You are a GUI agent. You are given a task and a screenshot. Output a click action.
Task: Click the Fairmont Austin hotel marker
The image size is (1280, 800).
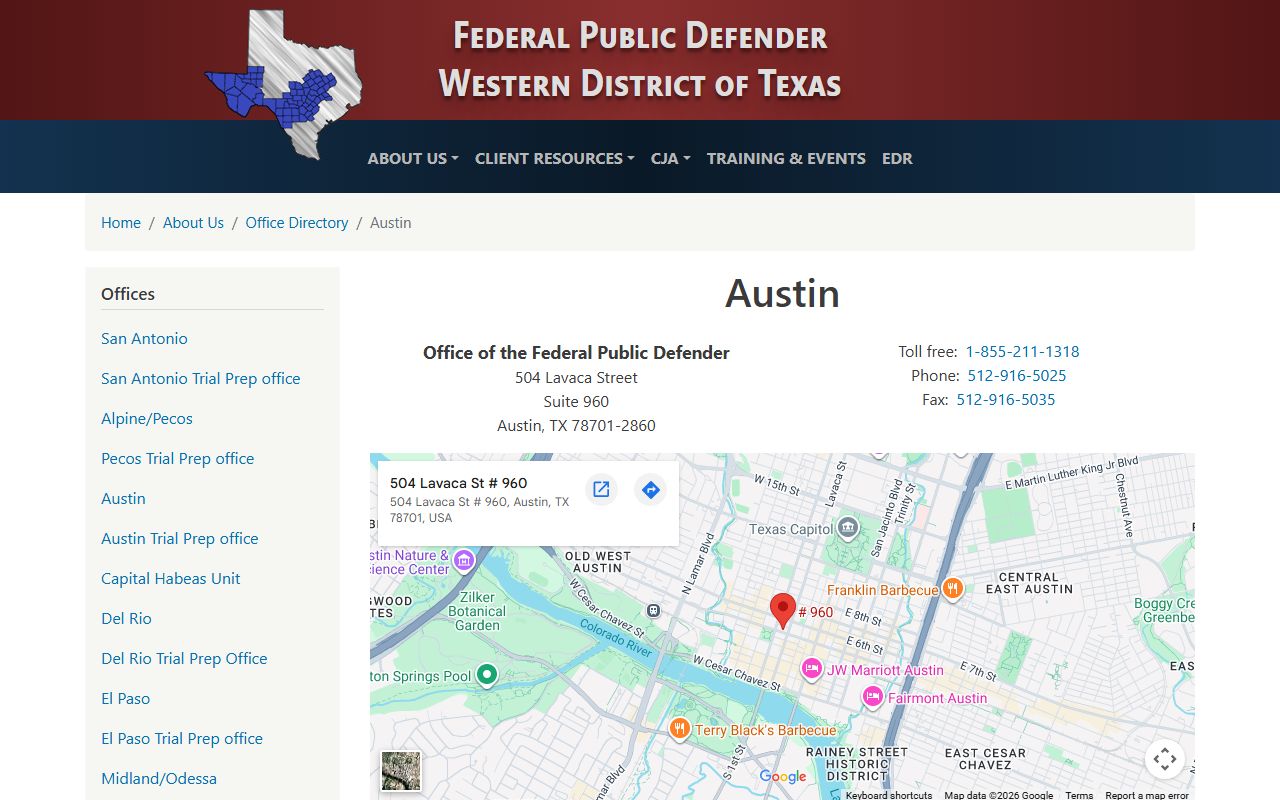[873, 697]
